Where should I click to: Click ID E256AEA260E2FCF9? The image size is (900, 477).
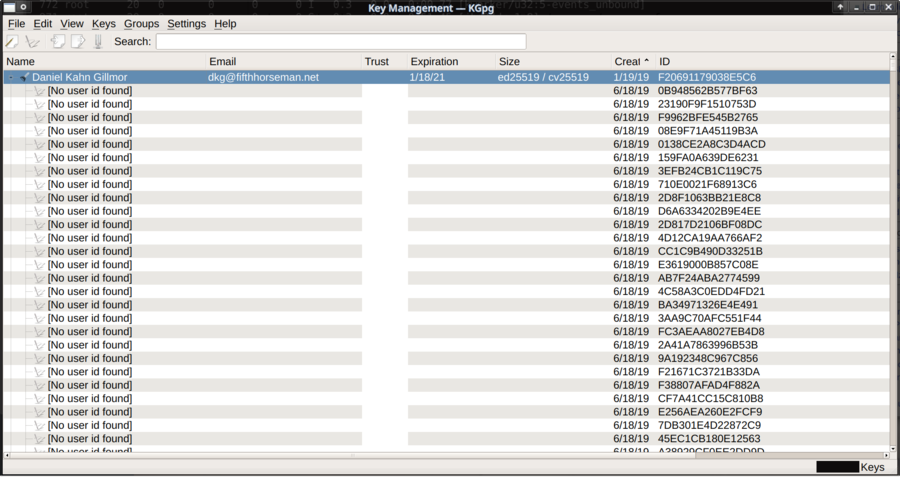tap(710, 412)
